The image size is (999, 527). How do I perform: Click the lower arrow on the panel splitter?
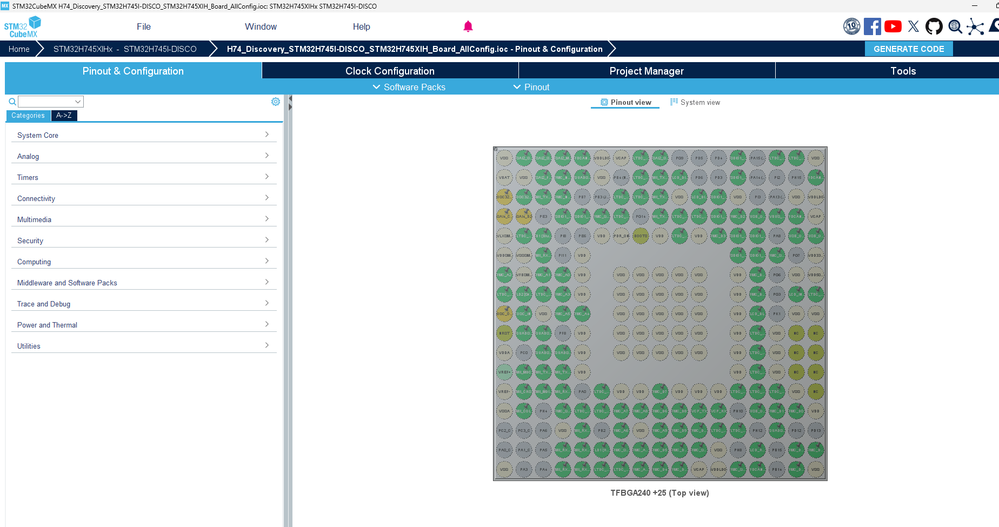290,107
